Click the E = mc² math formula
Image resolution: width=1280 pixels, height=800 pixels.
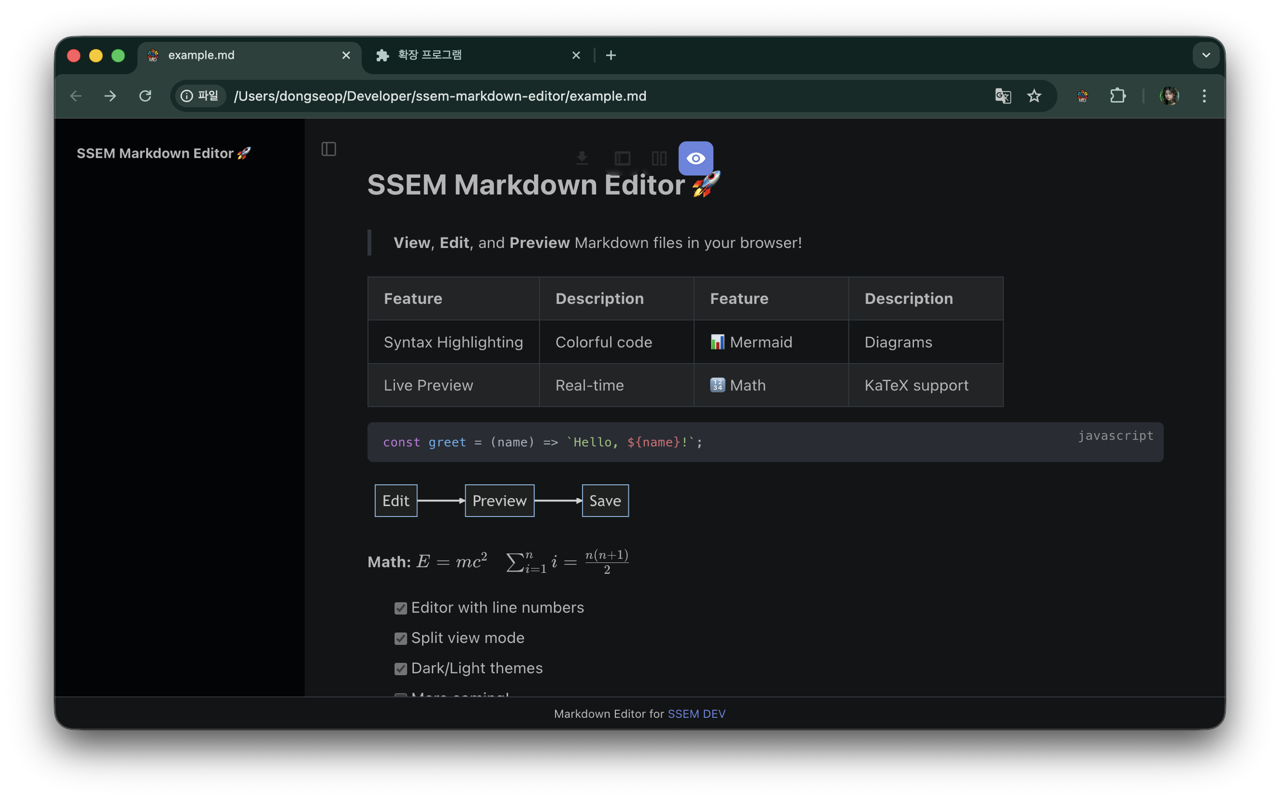(x=452, y=561)
